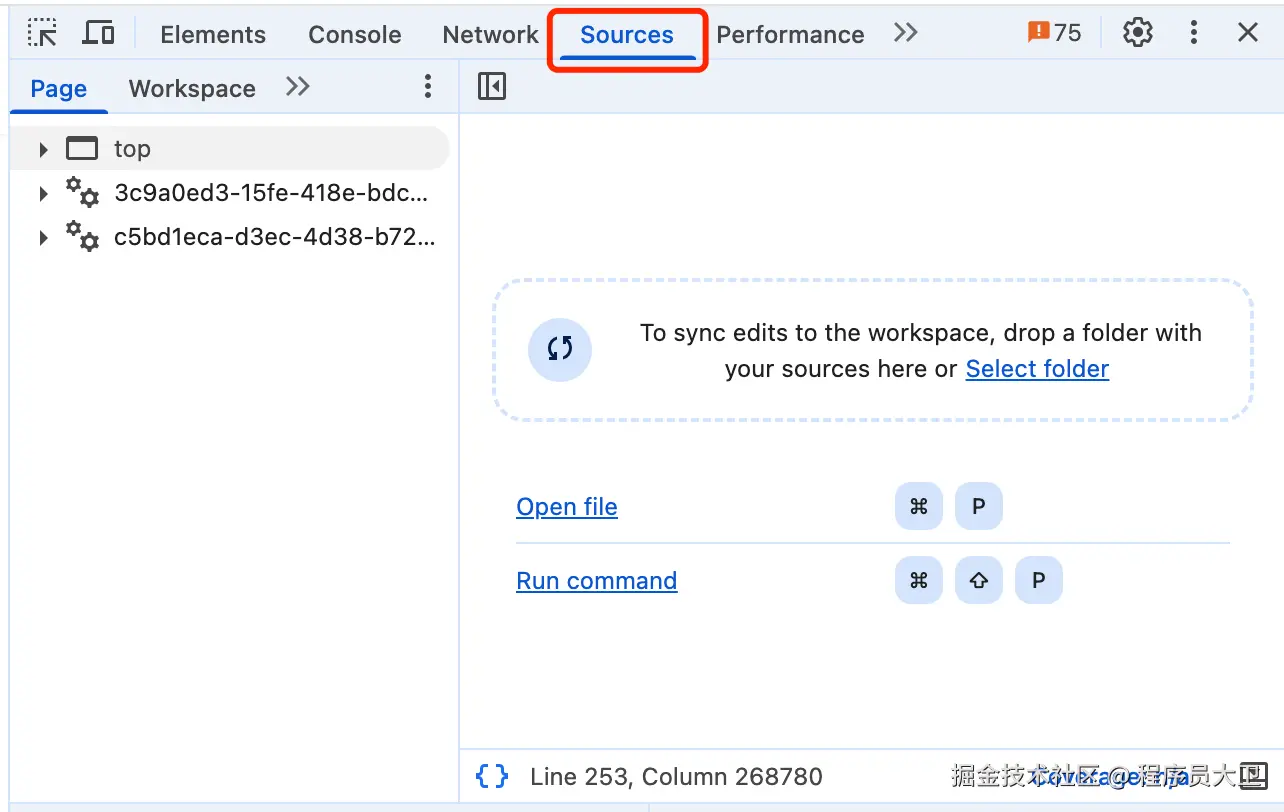Open the customize DevTools three-dot menu
This screenshot has width=1284, height=812.
pos(1193,33)
